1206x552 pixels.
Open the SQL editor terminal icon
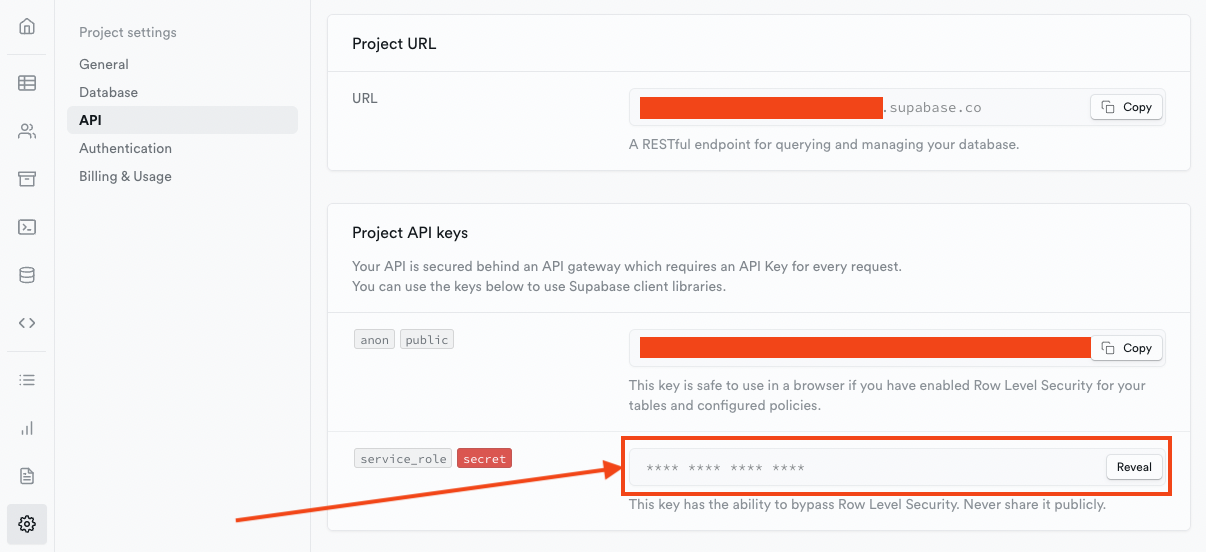point(27,227)
